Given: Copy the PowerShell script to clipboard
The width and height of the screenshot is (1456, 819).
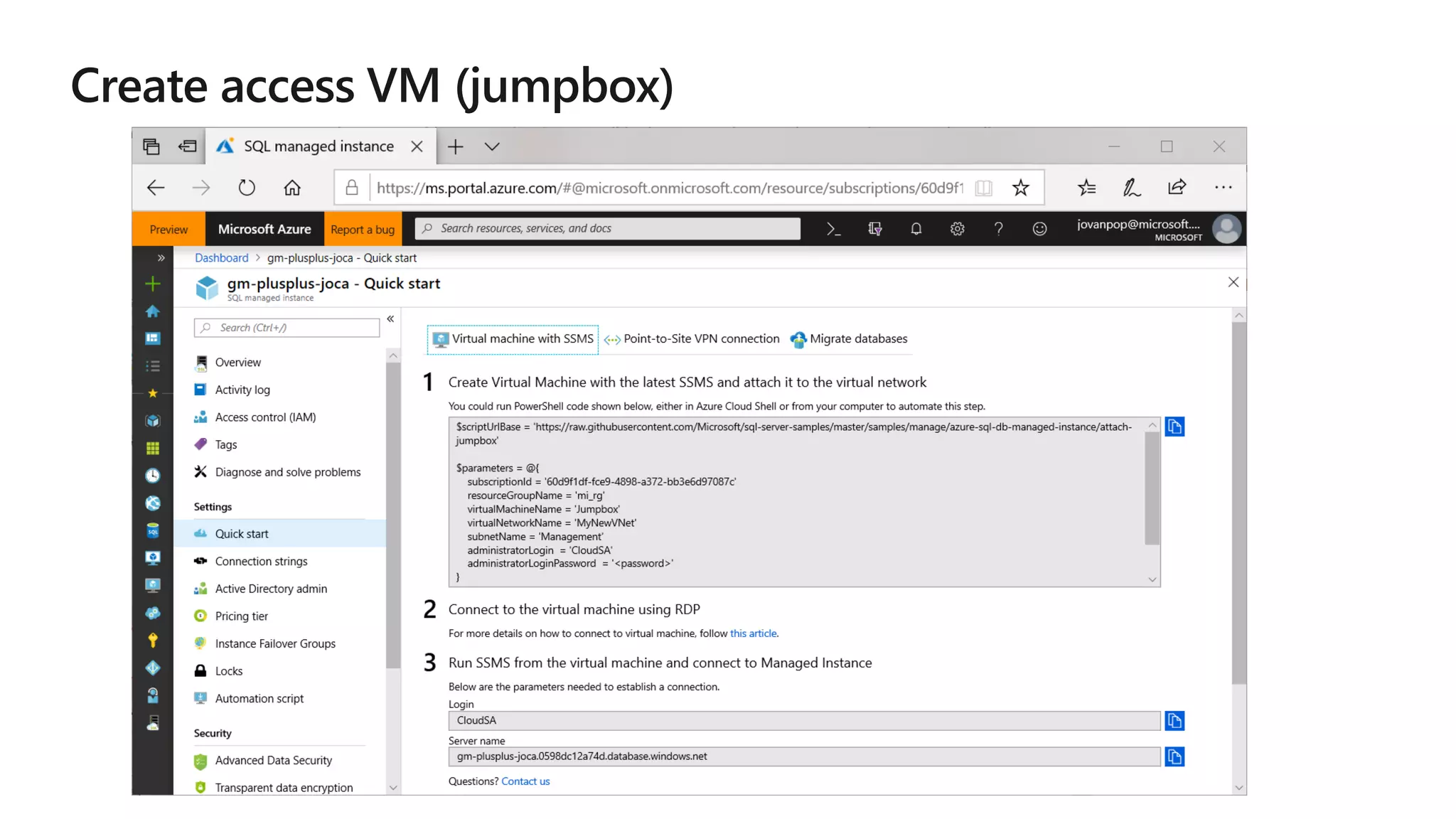Looking at the screenshot, I should click(x=1174, y=427).
